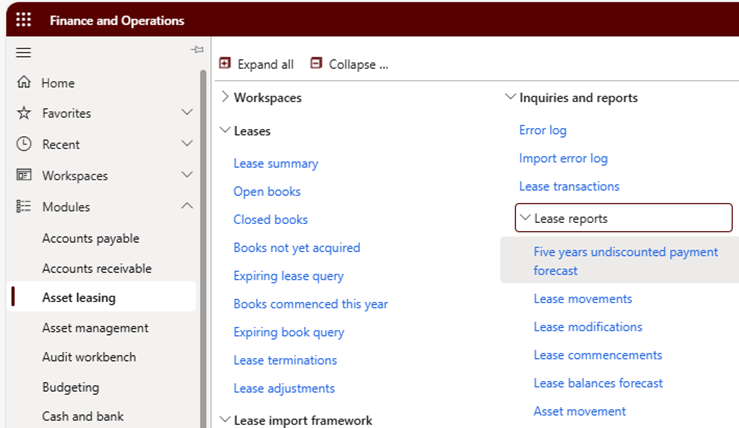
Task: Click the Home house icon
Action: point(24,82)
